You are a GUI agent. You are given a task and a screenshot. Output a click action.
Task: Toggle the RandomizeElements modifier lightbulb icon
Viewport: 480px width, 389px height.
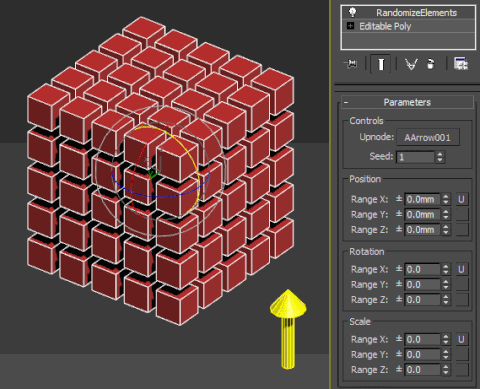352,12
